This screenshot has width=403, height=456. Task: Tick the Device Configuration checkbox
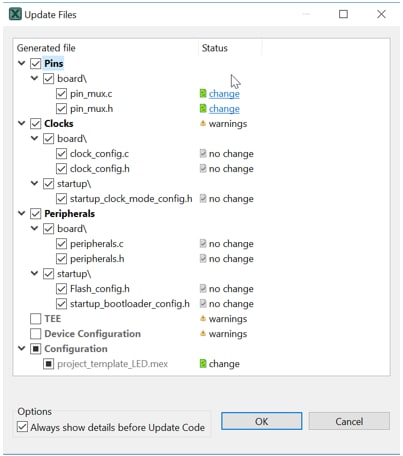coord(36,334)
